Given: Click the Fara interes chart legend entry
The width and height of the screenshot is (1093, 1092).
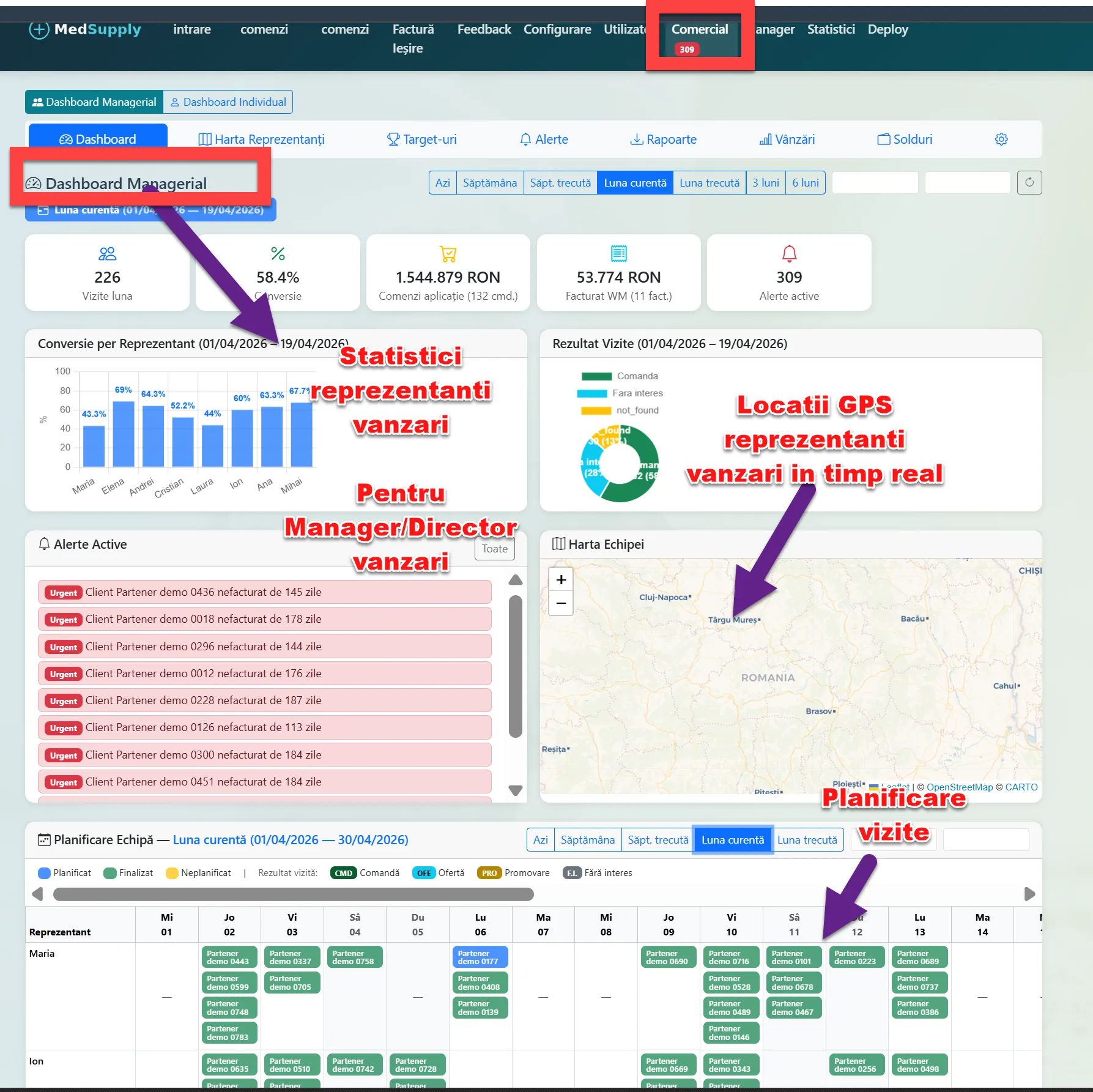Looking at the screenshot, I should (x=620, y=393).
